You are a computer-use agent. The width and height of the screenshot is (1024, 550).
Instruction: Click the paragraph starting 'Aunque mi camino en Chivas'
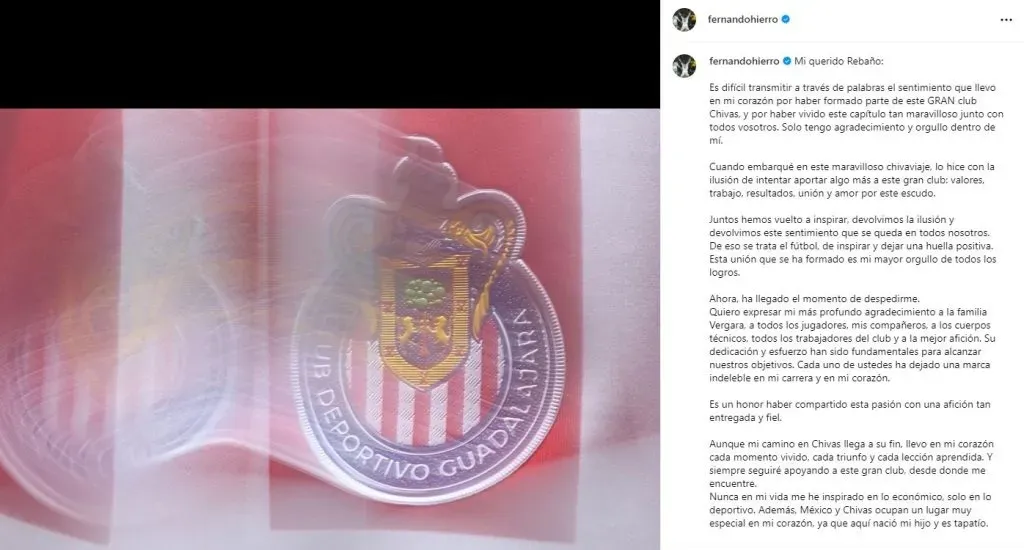pyautogui.click(x=852, y=464)
